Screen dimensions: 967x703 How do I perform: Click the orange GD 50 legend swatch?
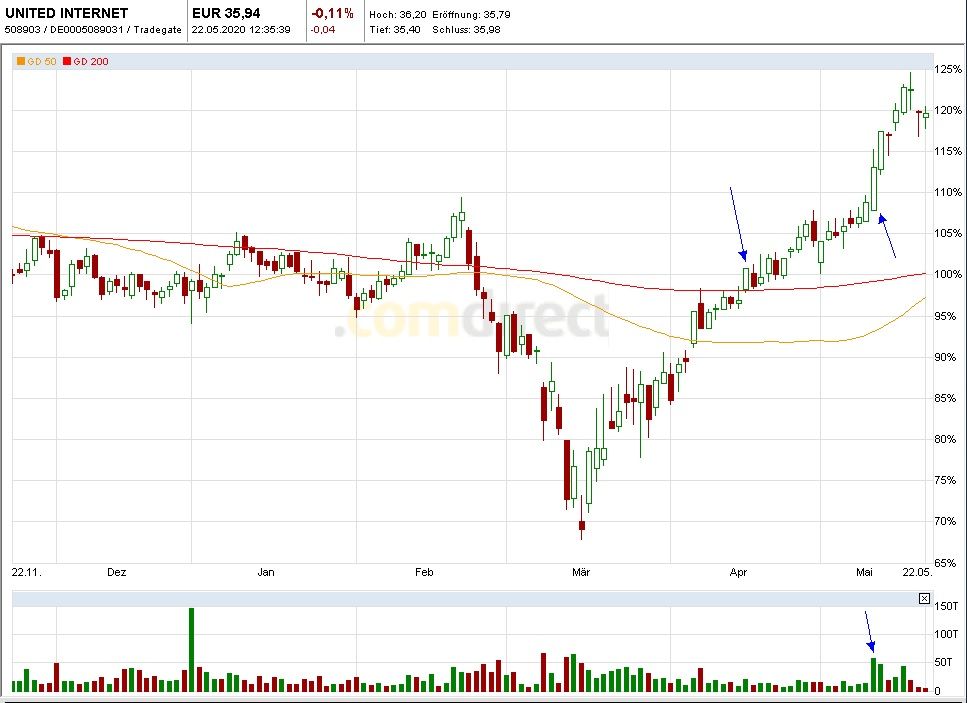tap(20, 62)
